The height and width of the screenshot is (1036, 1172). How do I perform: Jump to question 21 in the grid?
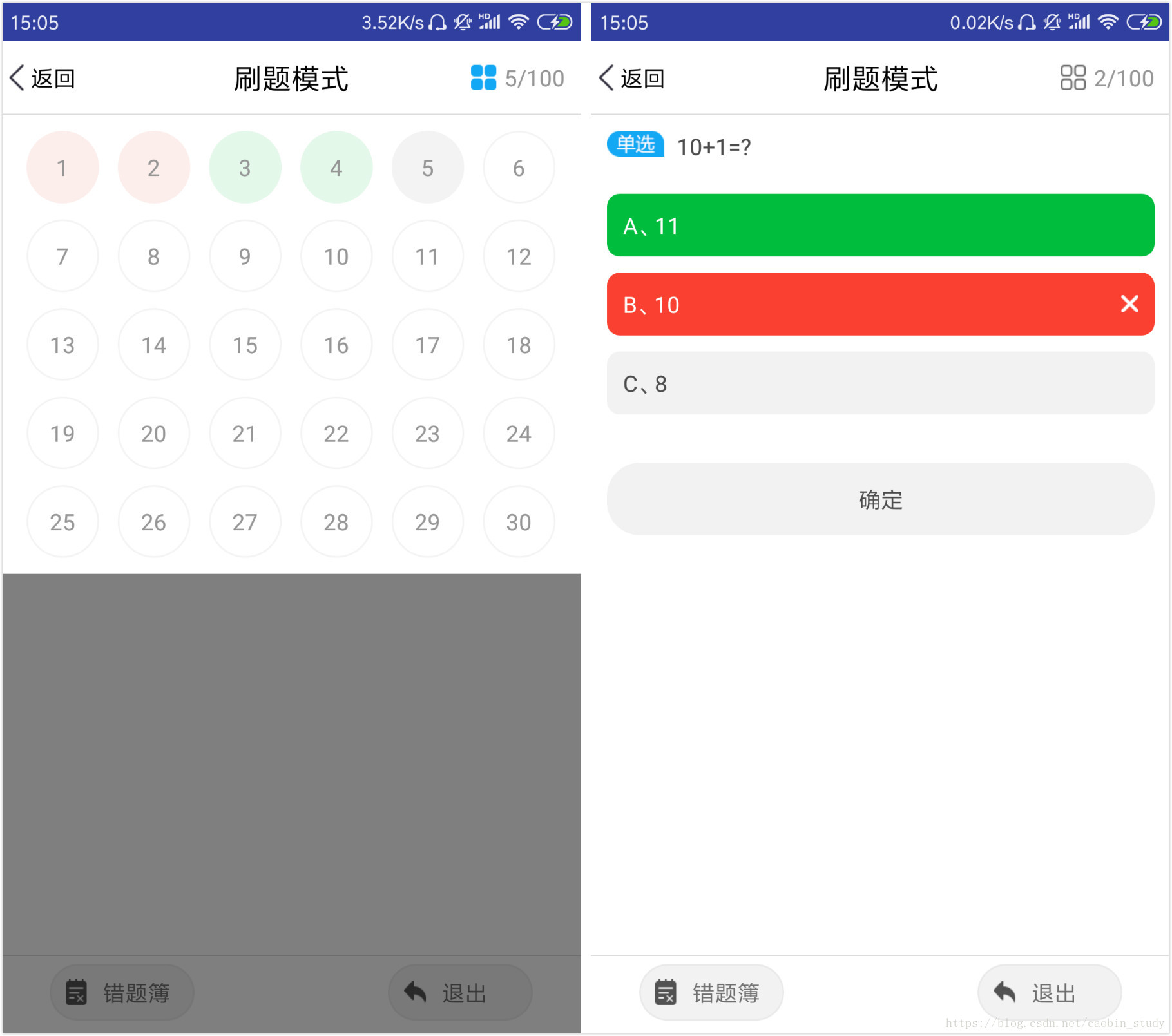pyautogui.click(x=245, y=433)
